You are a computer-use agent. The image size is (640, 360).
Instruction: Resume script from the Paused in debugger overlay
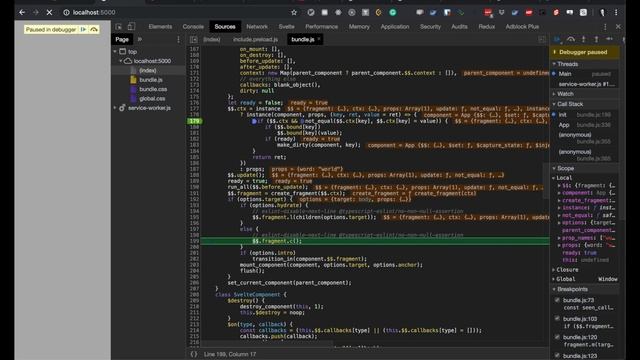(83, 29)
